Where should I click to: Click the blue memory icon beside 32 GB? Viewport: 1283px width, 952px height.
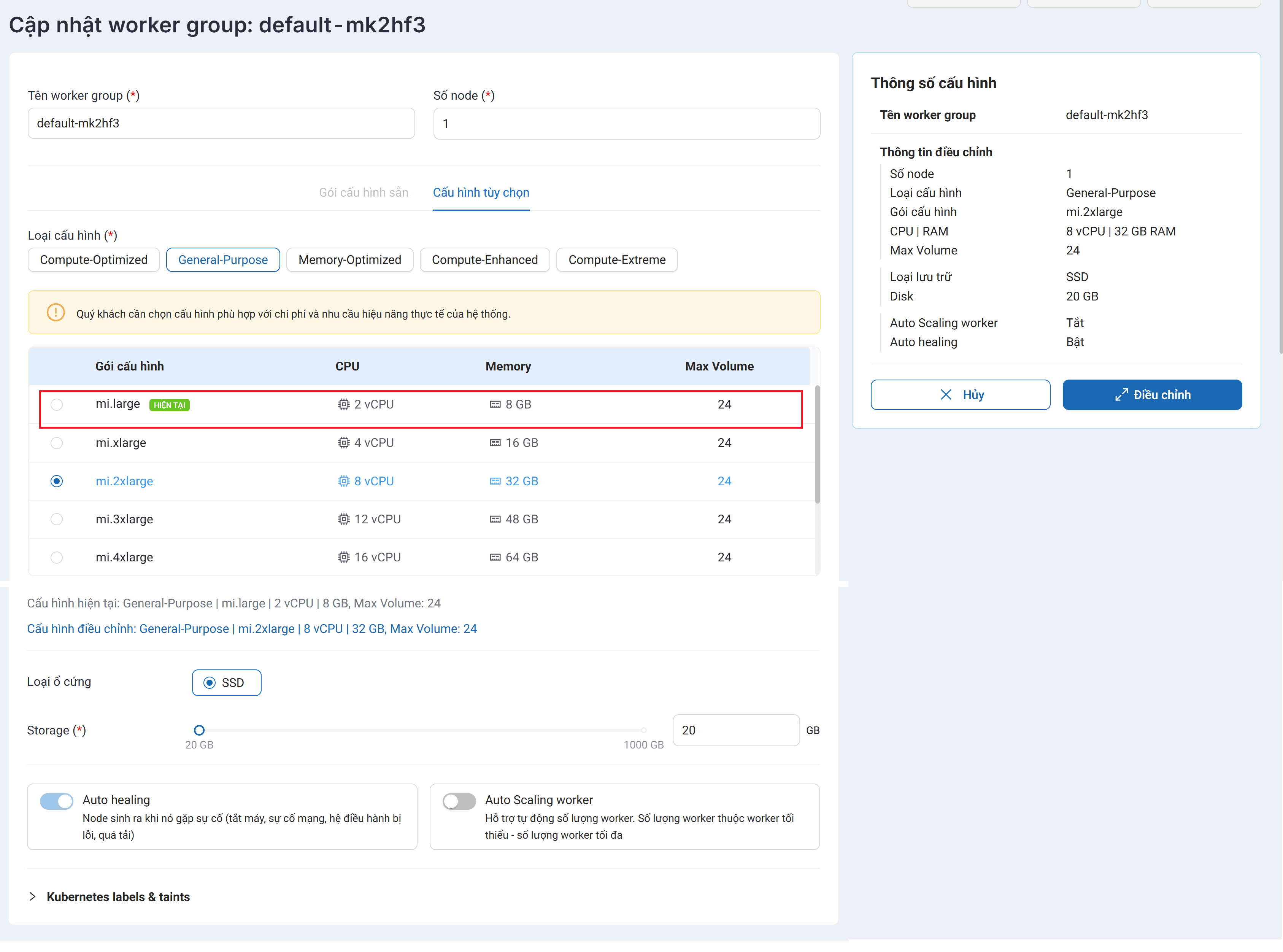(495, 481)
